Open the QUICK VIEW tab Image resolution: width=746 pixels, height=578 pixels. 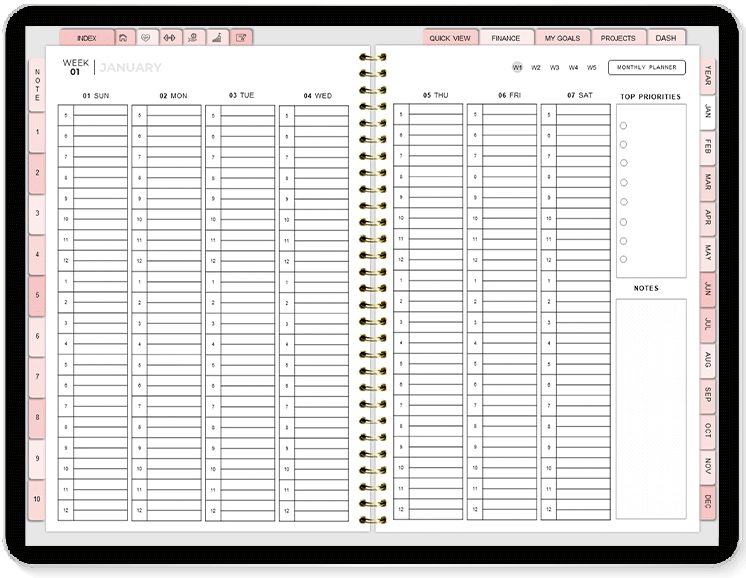(x=450, y=38)
